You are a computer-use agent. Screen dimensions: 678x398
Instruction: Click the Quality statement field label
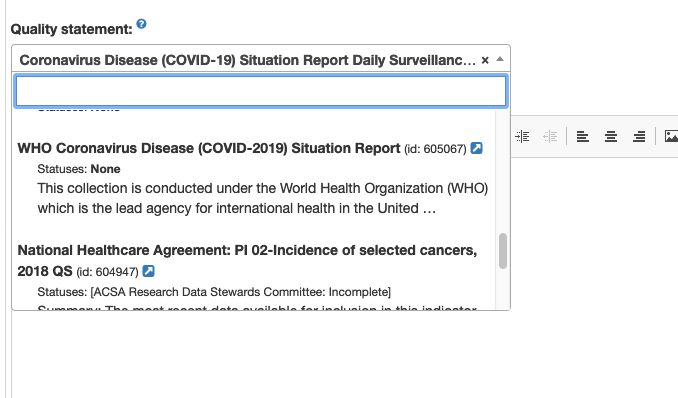point(71,29)
